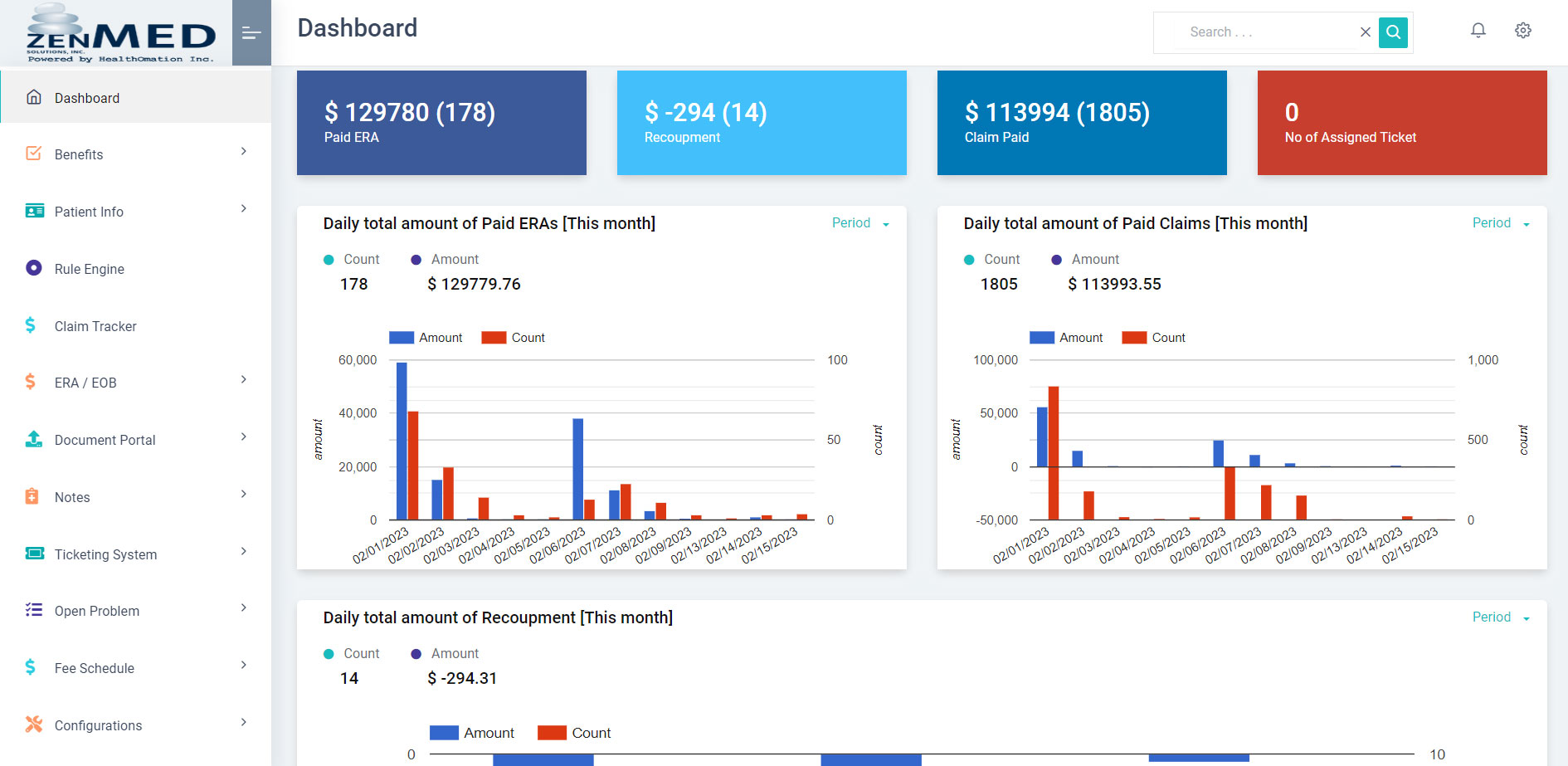Click the No of Assigned Ticket card
This screenshot has height=766, width=1568.
tap(1402, 123)
